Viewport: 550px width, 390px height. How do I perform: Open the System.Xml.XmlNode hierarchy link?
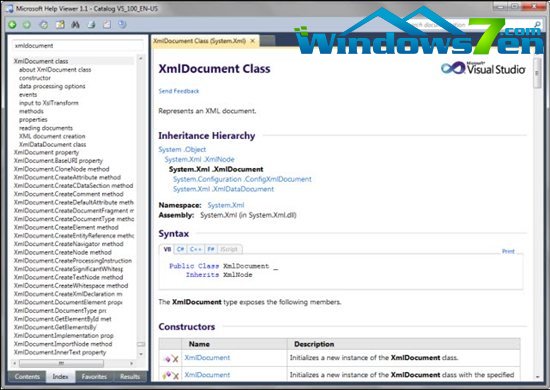pos(199,159)
